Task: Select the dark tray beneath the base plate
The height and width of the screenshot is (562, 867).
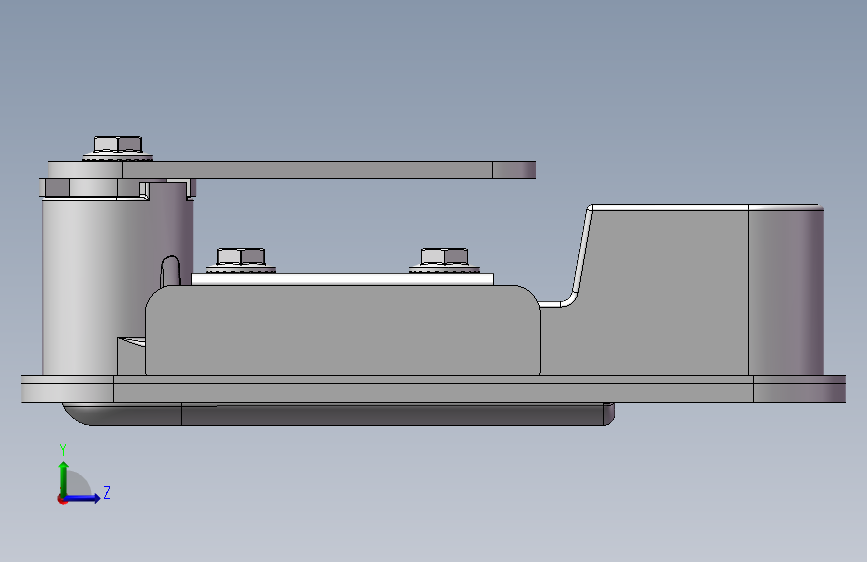Action: coord(338,414)
